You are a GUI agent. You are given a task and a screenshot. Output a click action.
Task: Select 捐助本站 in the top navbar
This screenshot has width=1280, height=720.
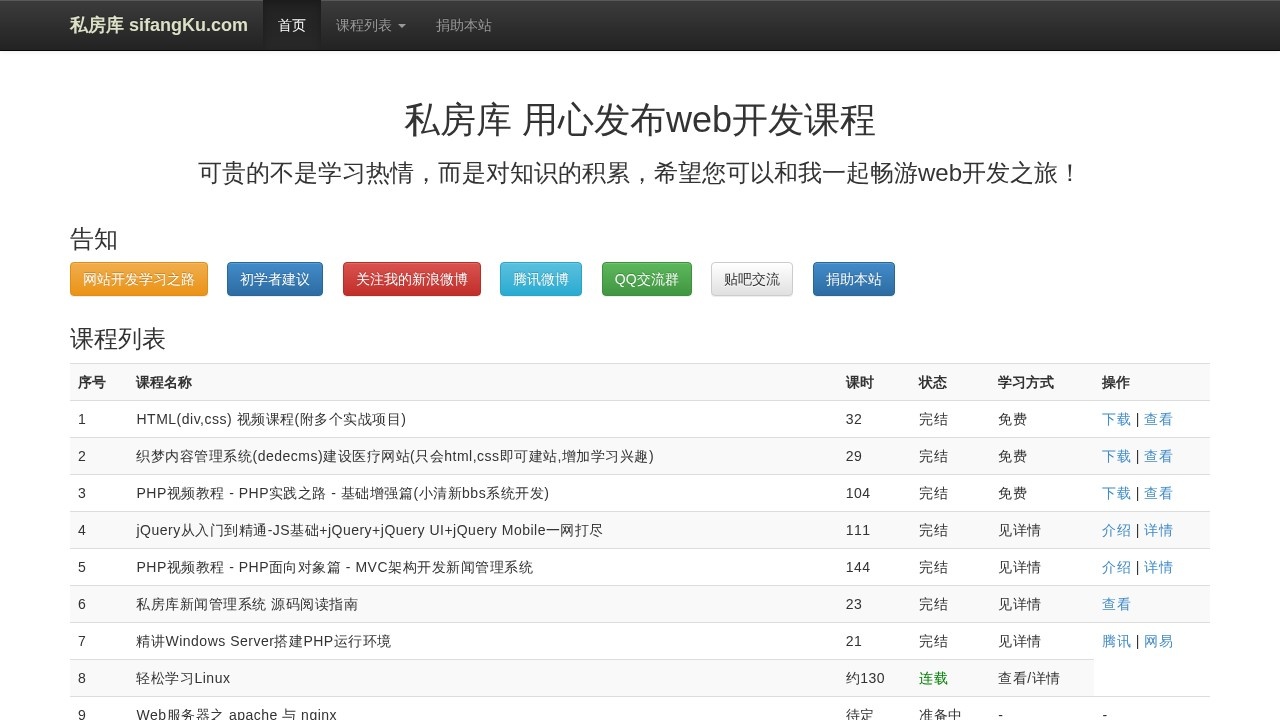pyautogui.click(x=463, y=26)
